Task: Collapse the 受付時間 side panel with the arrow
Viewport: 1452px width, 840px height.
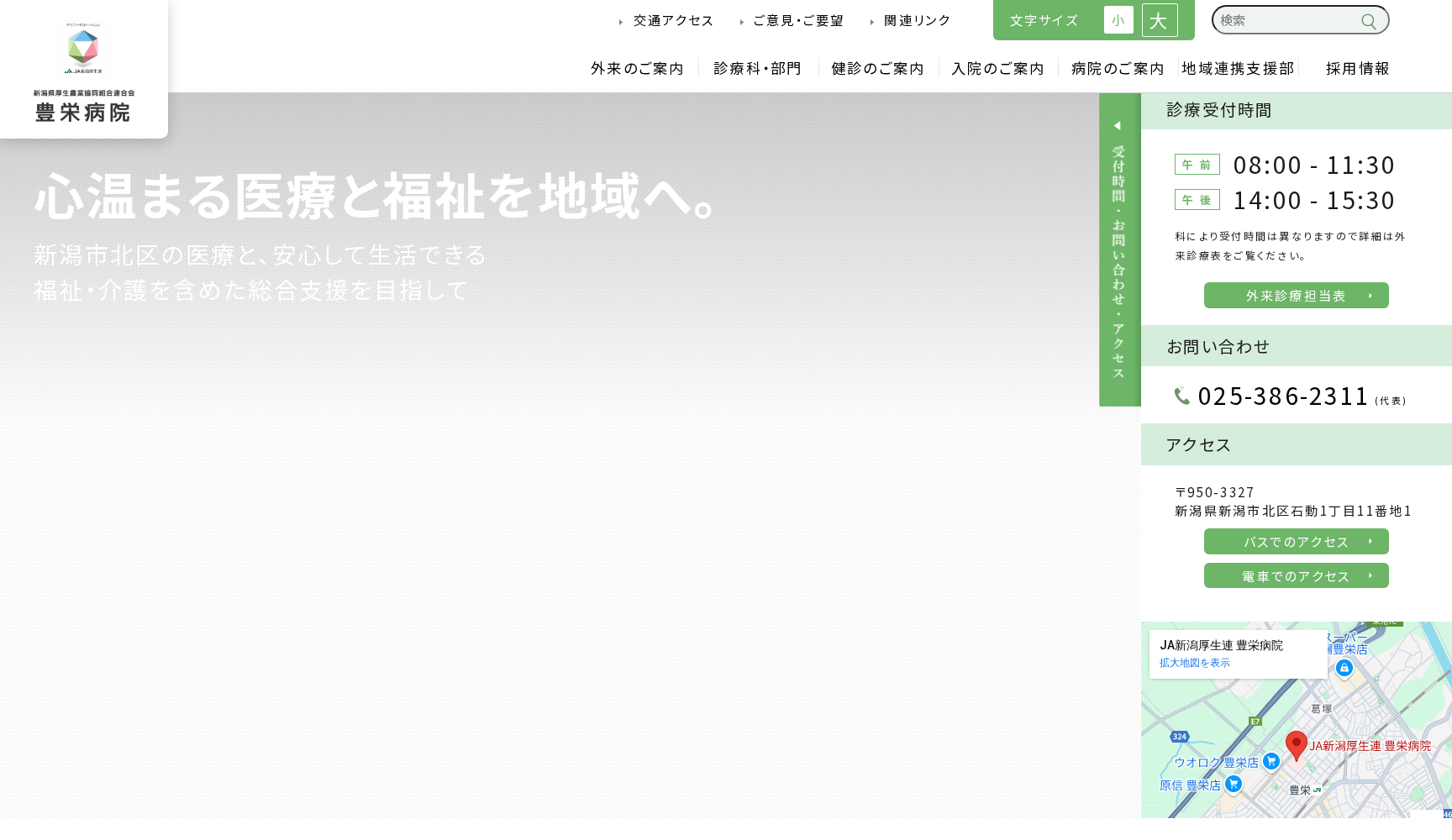Action: click(1118, 125)
